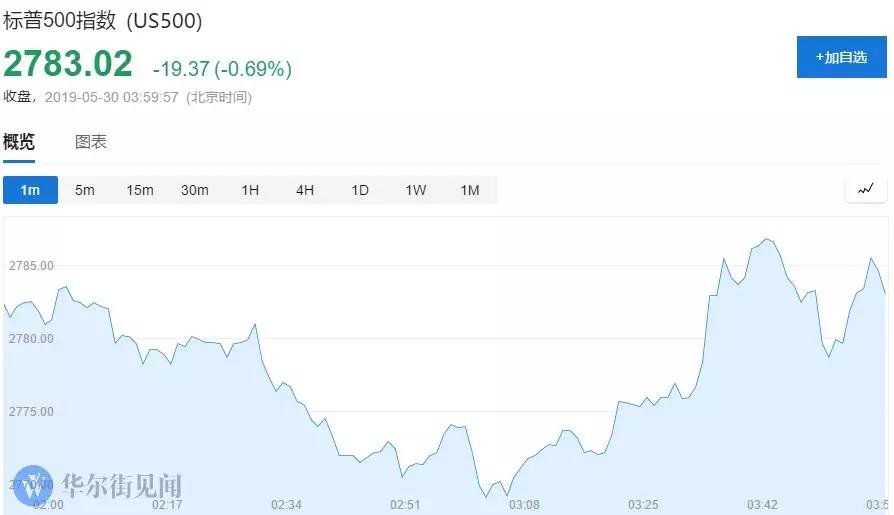Viewport: 894px width, 515px height.
Task: Click the chart peak near 03:42
Action: click(x=767, y=240)
